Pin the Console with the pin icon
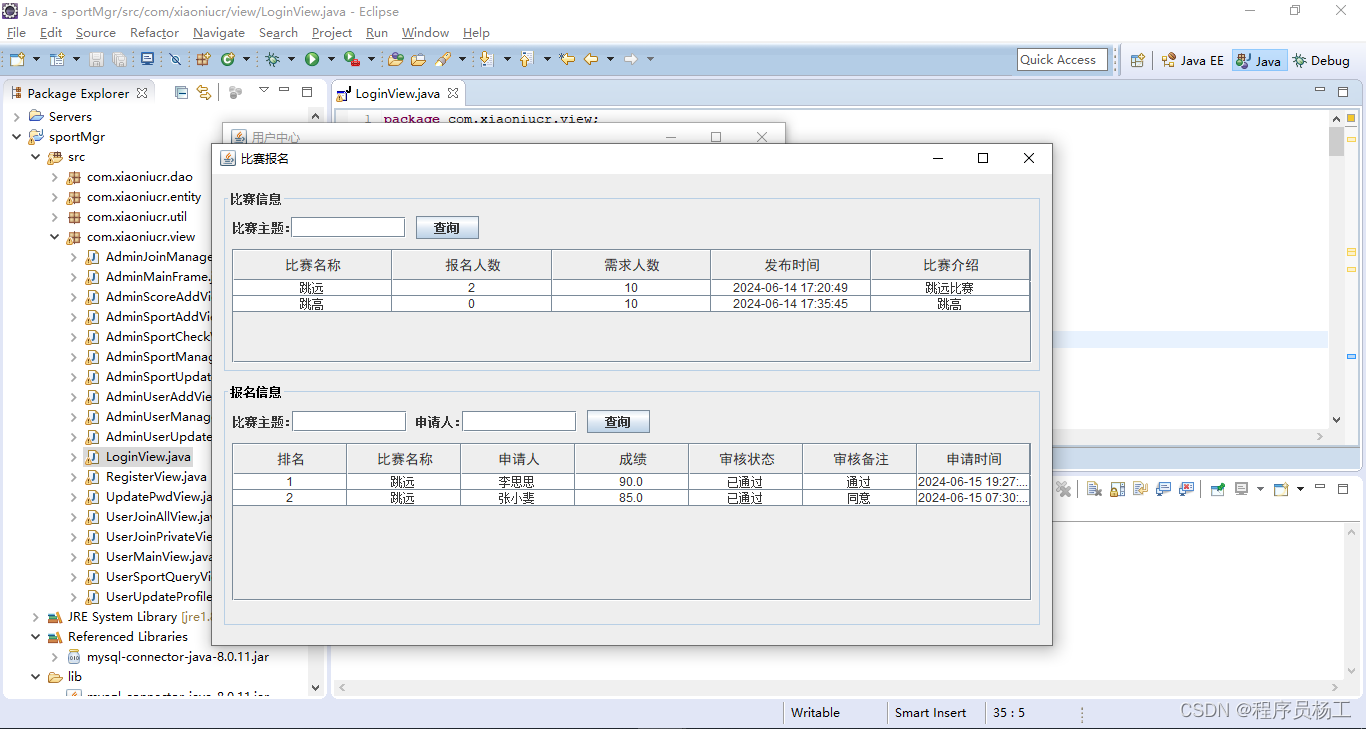This screenshot has width=1366, height=729. (1218, 489)
